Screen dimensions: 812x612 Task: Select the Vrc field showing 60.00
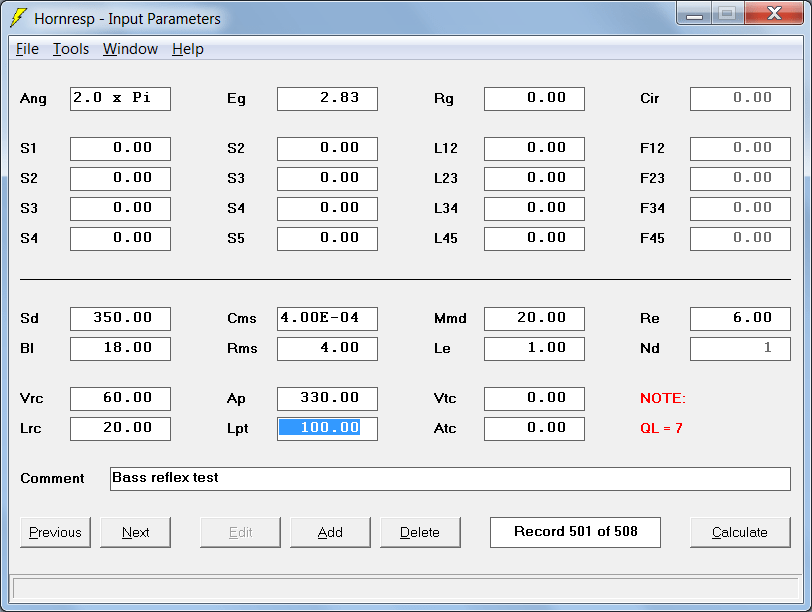coord(120,399)
